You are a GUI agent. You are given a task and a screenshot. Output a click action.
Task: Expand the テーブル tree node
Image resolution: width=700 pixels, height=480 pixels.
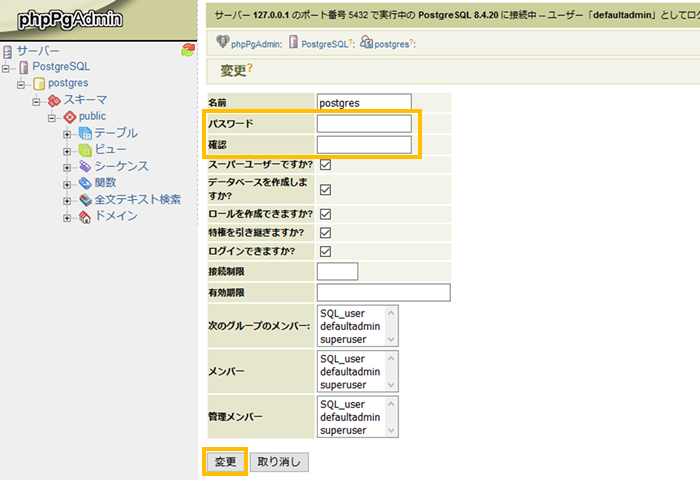point(67,134)
